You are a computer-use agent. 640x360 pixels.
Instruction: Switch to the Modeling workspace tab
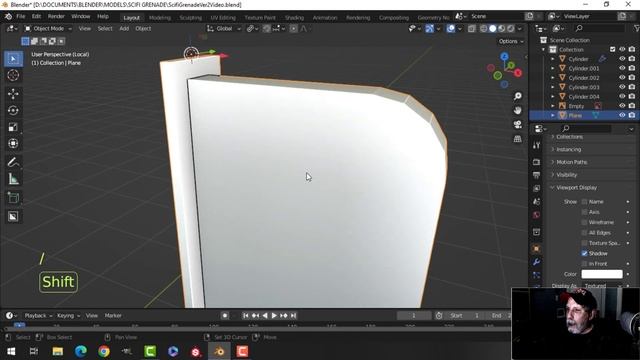pyautogui.click(x=160, y=18)
